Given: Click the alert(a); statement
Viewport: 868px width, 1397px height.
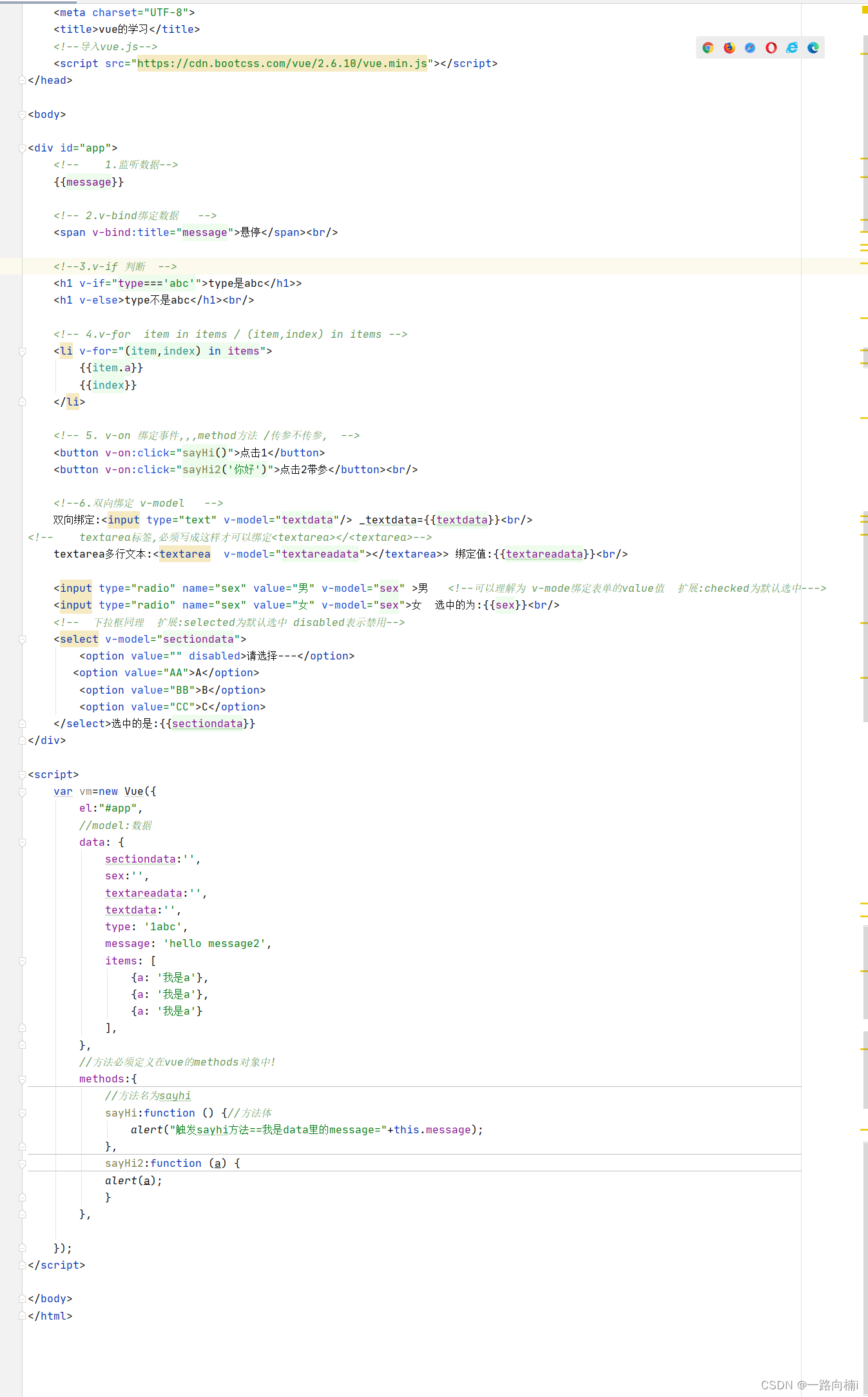Looking at the screenshot, I should (133, 1180).
